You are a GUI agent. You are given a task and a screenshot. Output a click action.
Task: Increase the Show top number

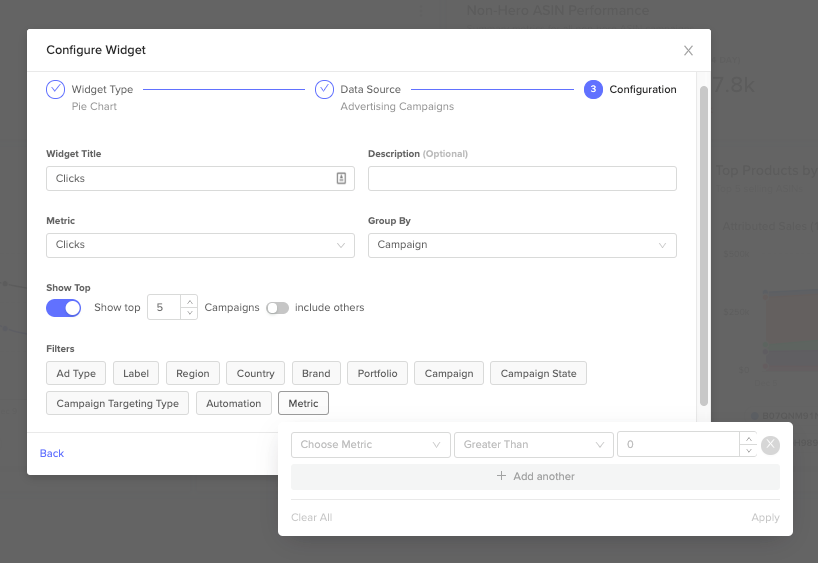(x=189, y=302)
